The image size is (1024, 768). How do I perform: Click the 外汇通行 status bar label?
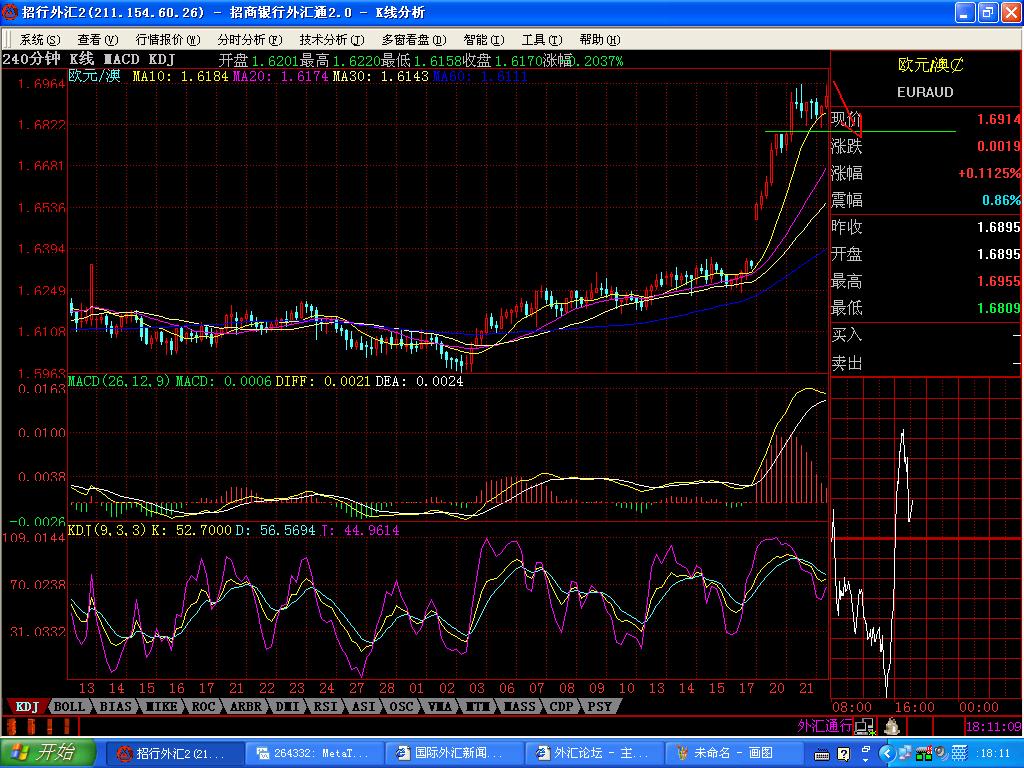(x=824, y=726)
